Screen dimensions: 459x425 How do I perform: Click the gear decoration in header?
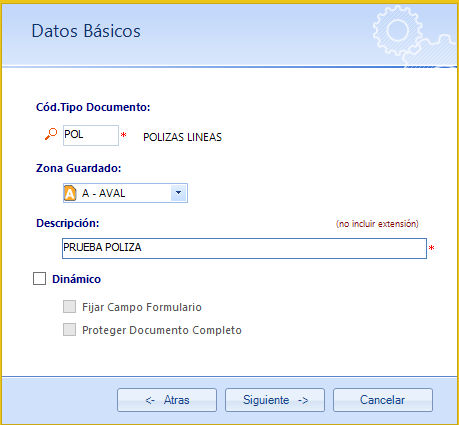[414, 36]
